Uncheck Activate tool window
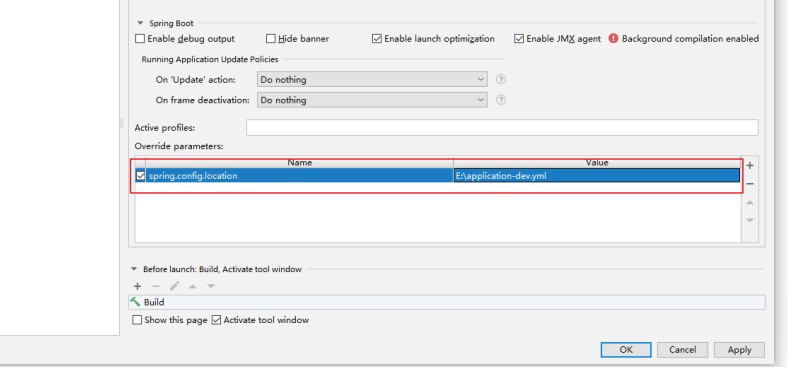788x367 pixels. click(x=217, y=320)
